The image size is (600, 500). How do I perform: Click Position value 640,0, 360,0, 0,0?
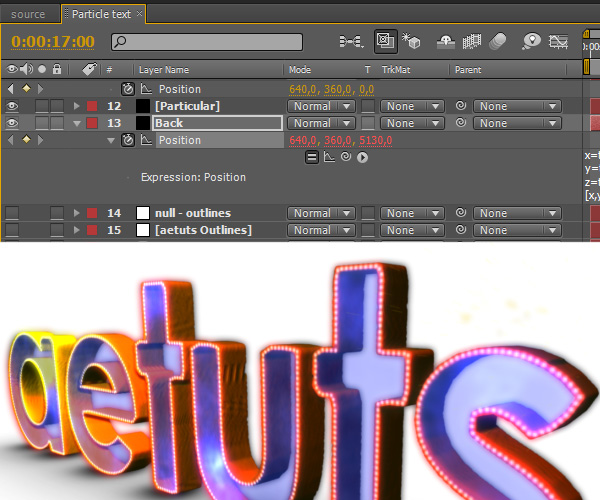tap(331, 89)
